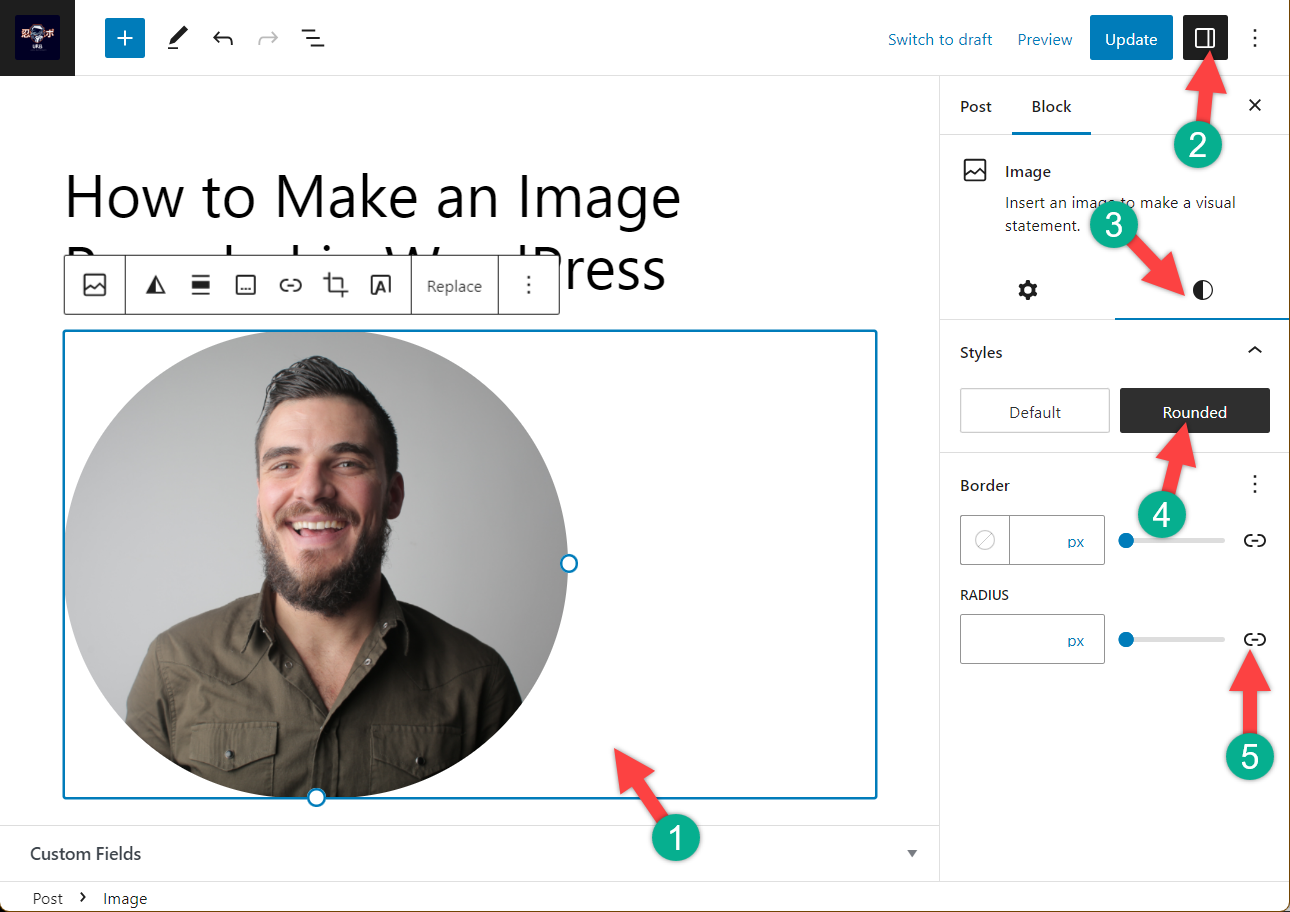Click the crop image icon
This screenshot has width=1290, height=912.
[x=335, y=286]
